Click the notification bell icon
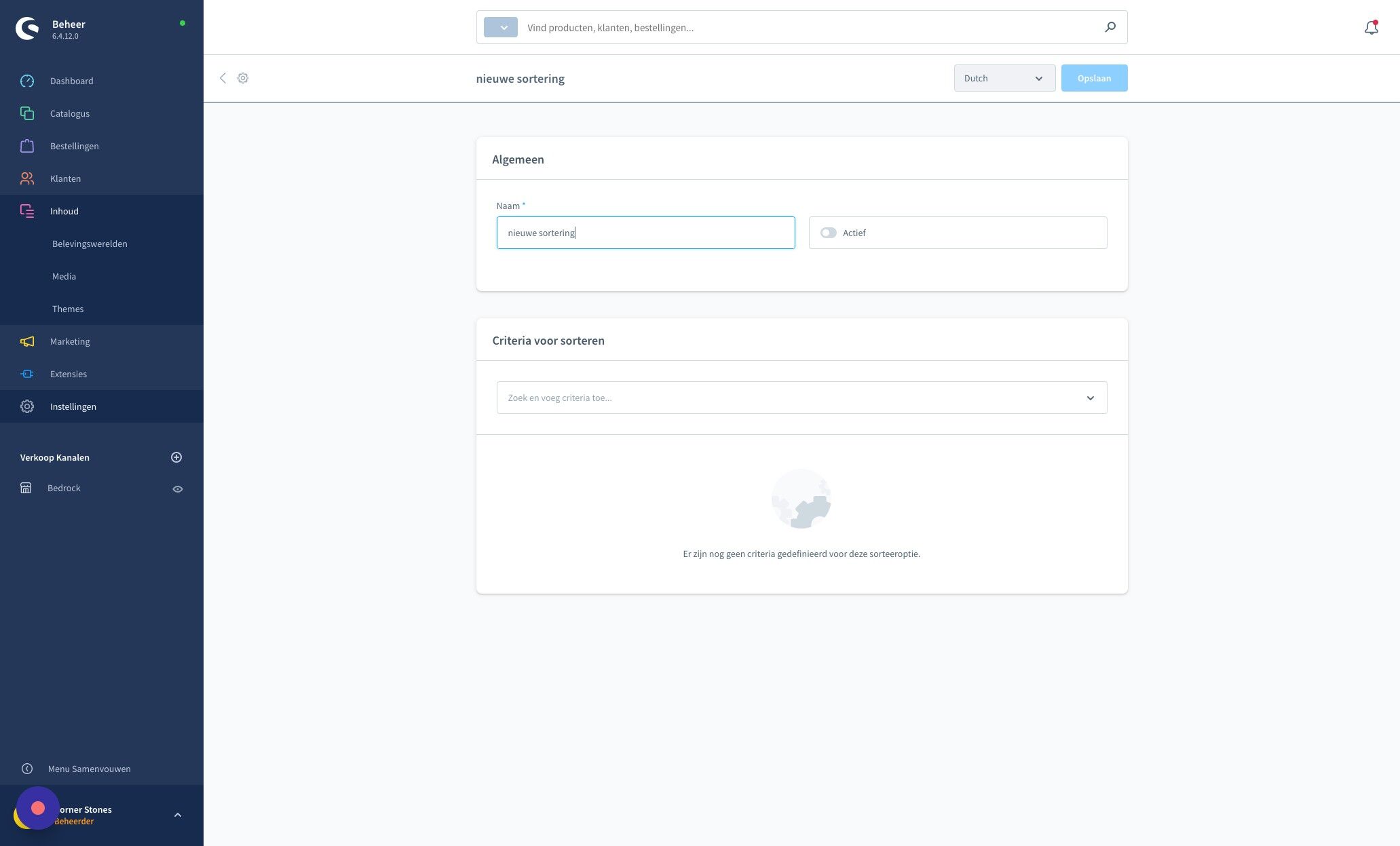Screen dimensions: 1400x846 [1370, 27]
